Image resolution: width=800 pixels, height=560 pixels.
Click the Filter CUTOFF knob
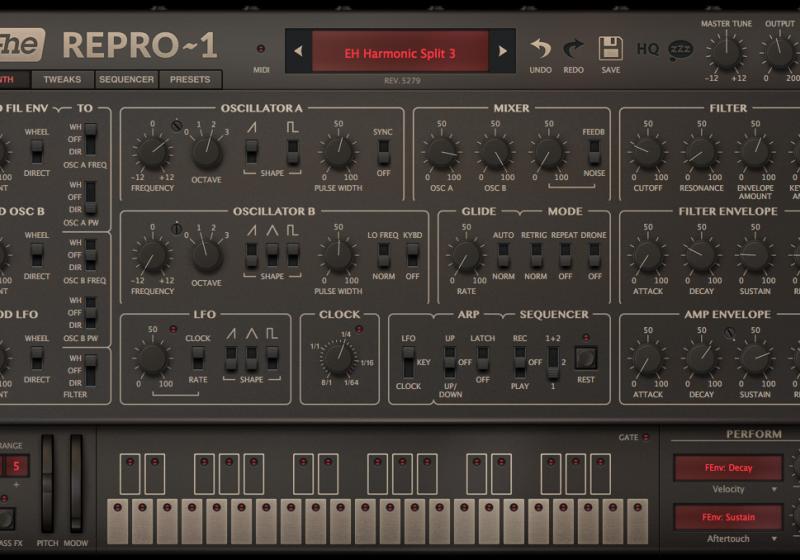pyautogui.click(x=647, y=152)
